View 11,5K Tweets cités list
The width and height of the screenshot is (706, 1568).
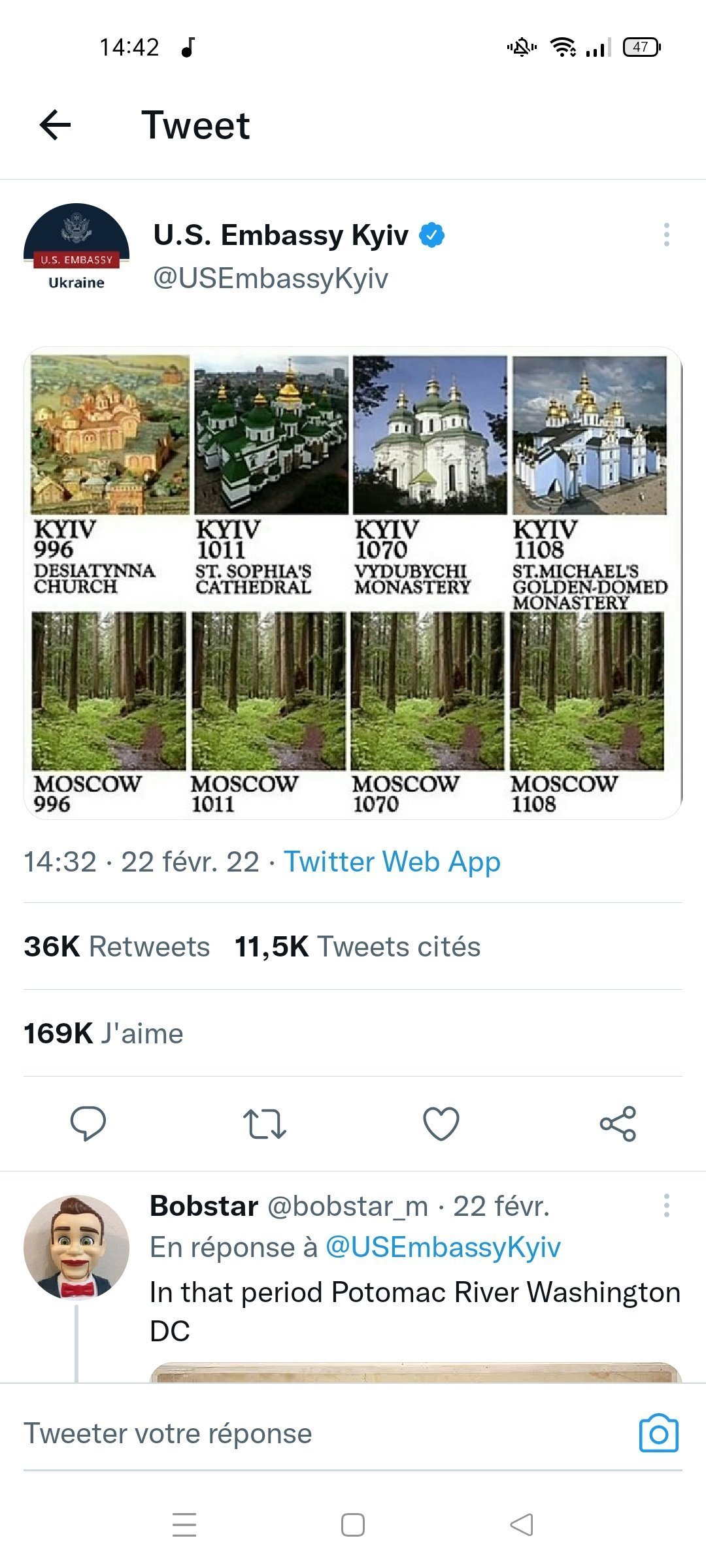pyautogui.click(x=357, y=947)
